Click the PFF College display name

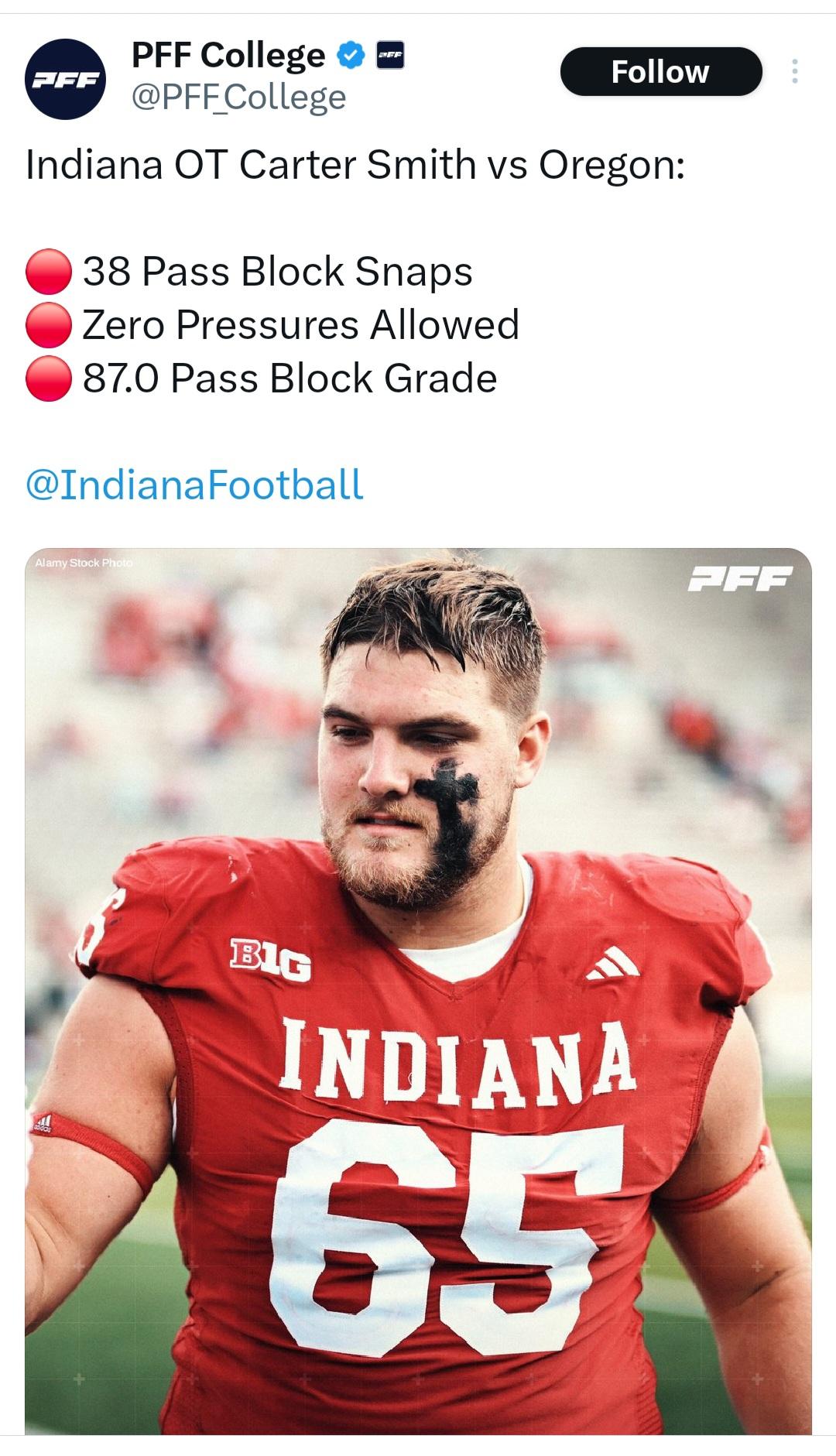[228, 55]
